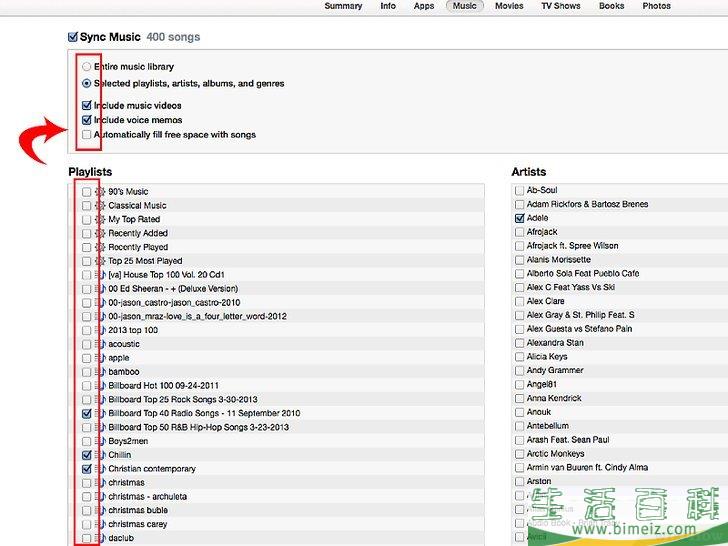The image size is (728, 546).
Task: Select the 00-jason_castro playlist name
Action: coord(174,303)
